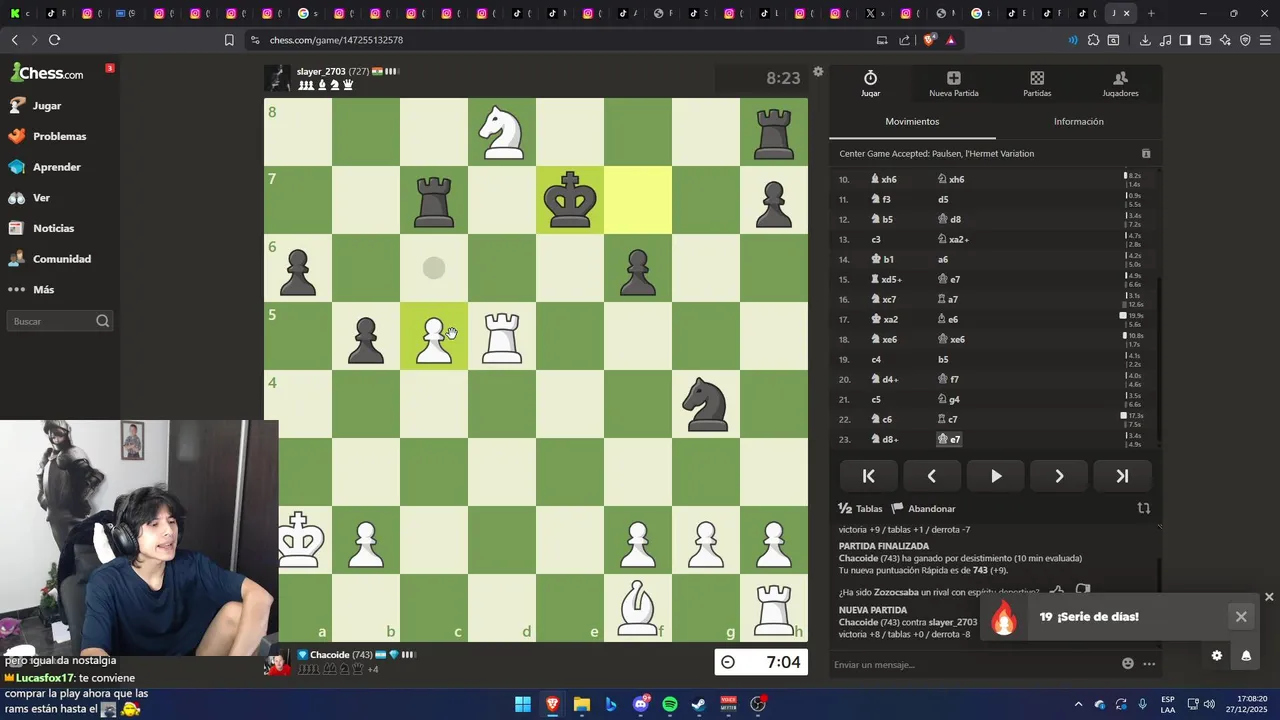Image resolution: width=1280 pixels, height=720 pixels.
Task: Open Windows Start button
Action: point(523,704)
